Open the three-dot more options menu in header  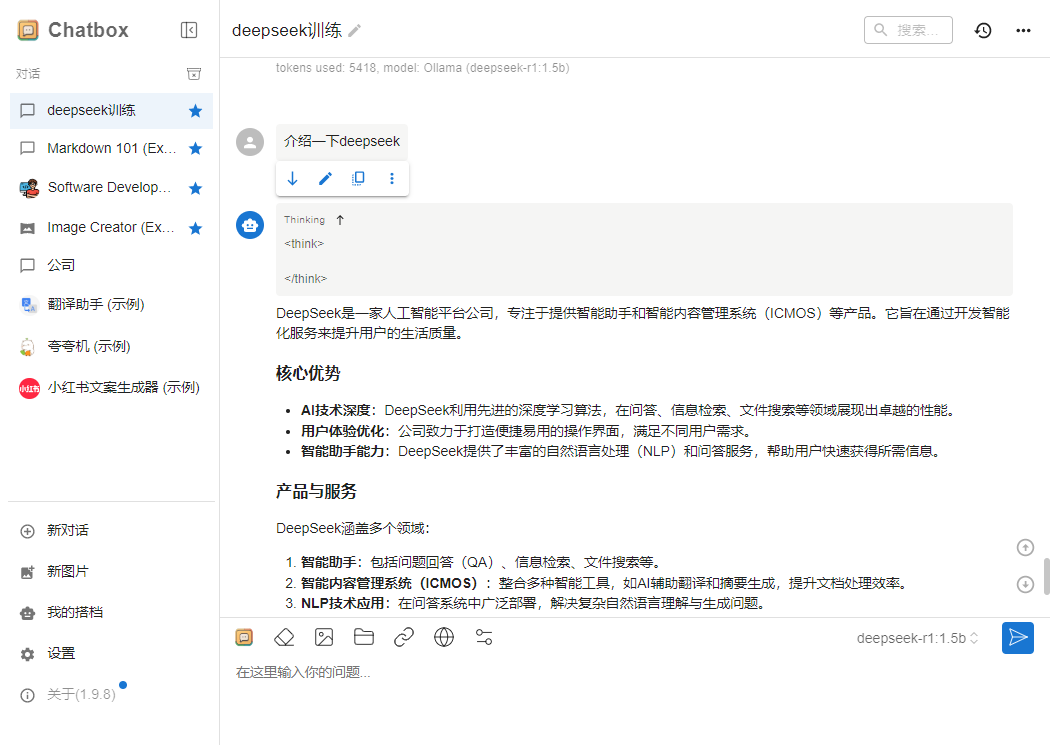pos(1023,30)
